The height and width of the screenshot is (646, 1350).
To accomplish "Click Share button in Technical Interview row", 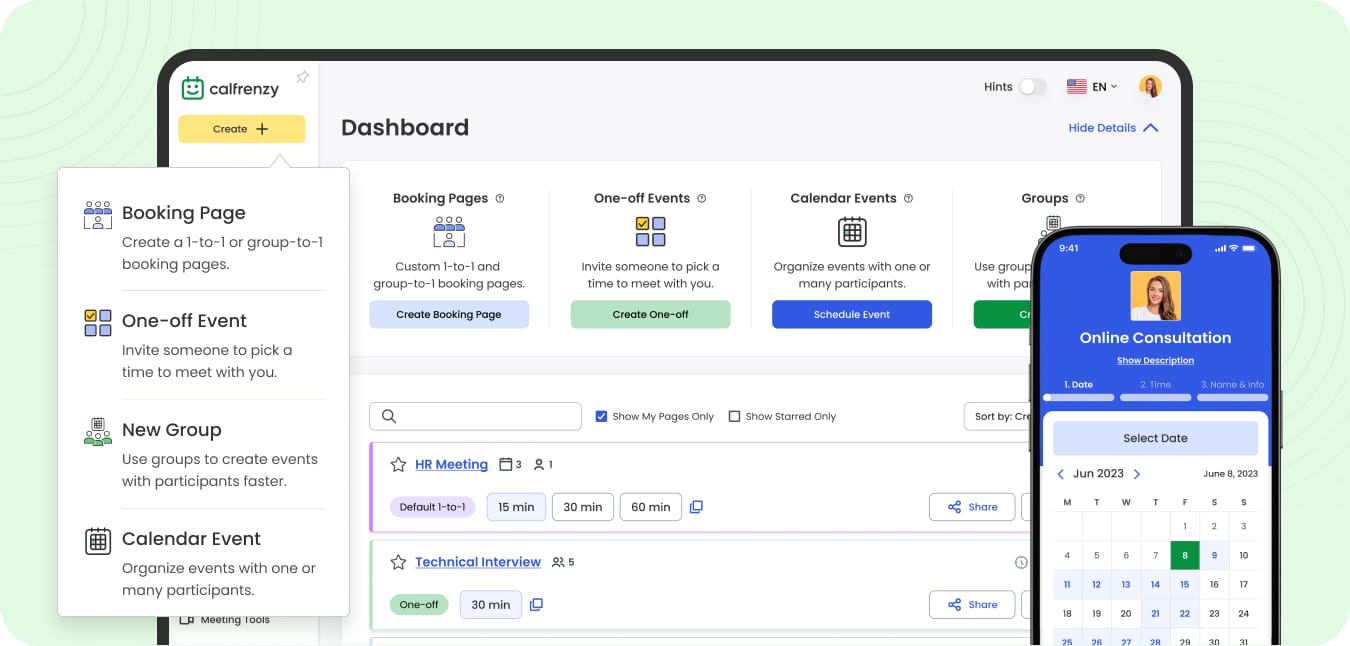I will pos(972,604).
